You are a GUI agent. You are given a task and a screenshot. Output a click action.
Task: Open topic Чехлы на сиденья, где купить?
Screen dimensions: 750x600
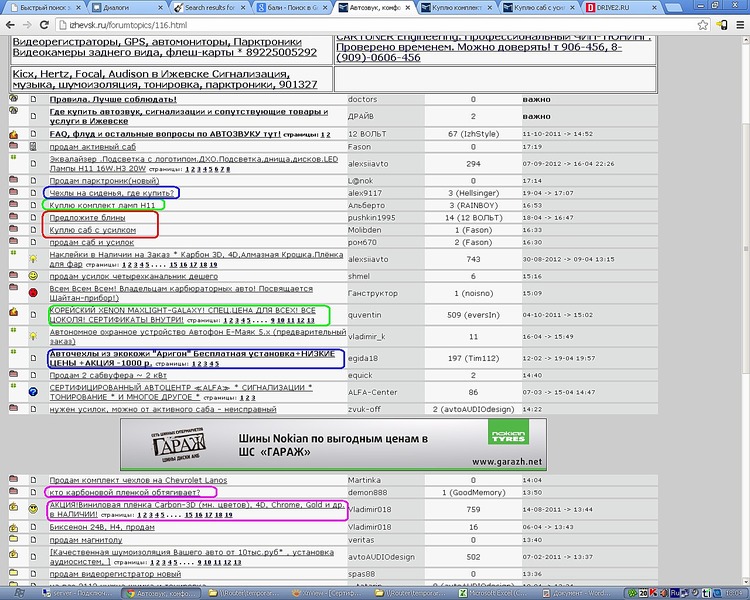tap(112, 193)
